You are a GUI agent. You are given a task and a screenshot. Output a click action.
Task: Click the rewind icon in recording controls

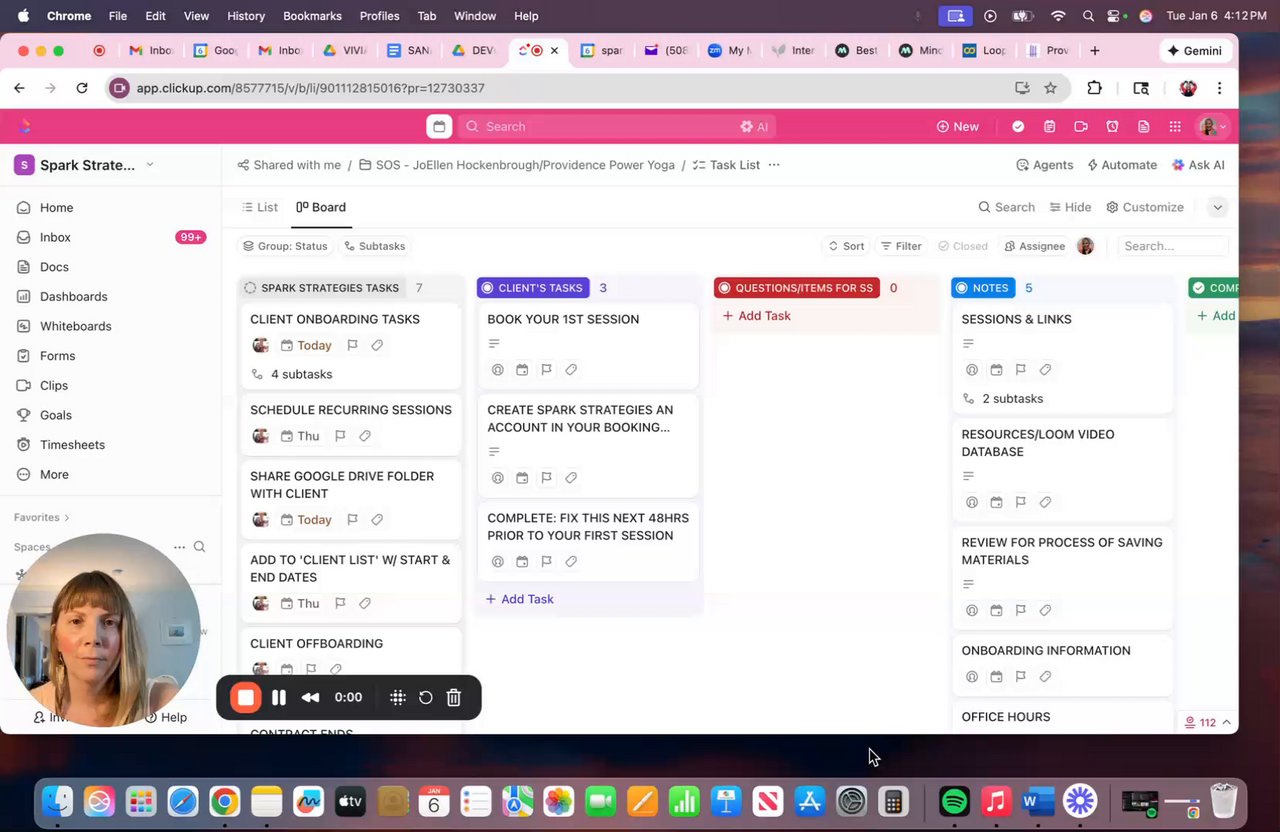coord(310,697)
